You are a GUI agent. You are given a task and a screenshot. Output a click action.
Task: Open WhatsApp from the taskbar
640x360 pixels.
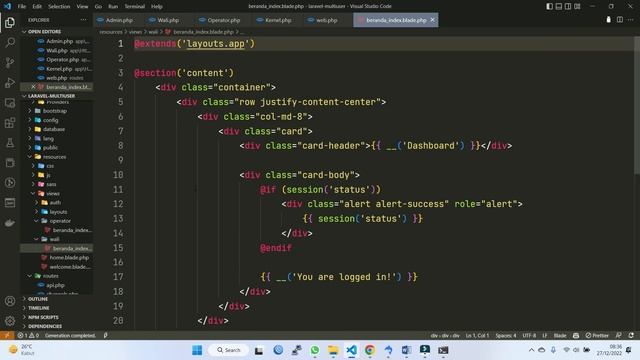[315, 350]
